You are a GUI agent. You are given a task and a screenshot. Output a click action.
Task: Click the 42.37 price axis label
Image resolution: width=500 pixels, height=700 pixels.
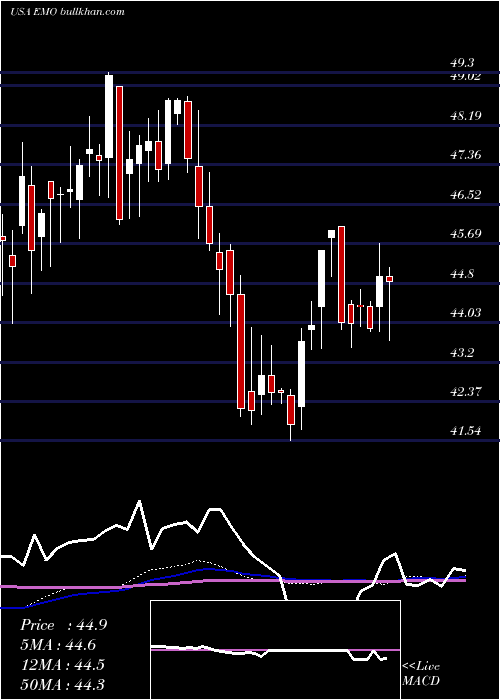(x=466, y=392)
